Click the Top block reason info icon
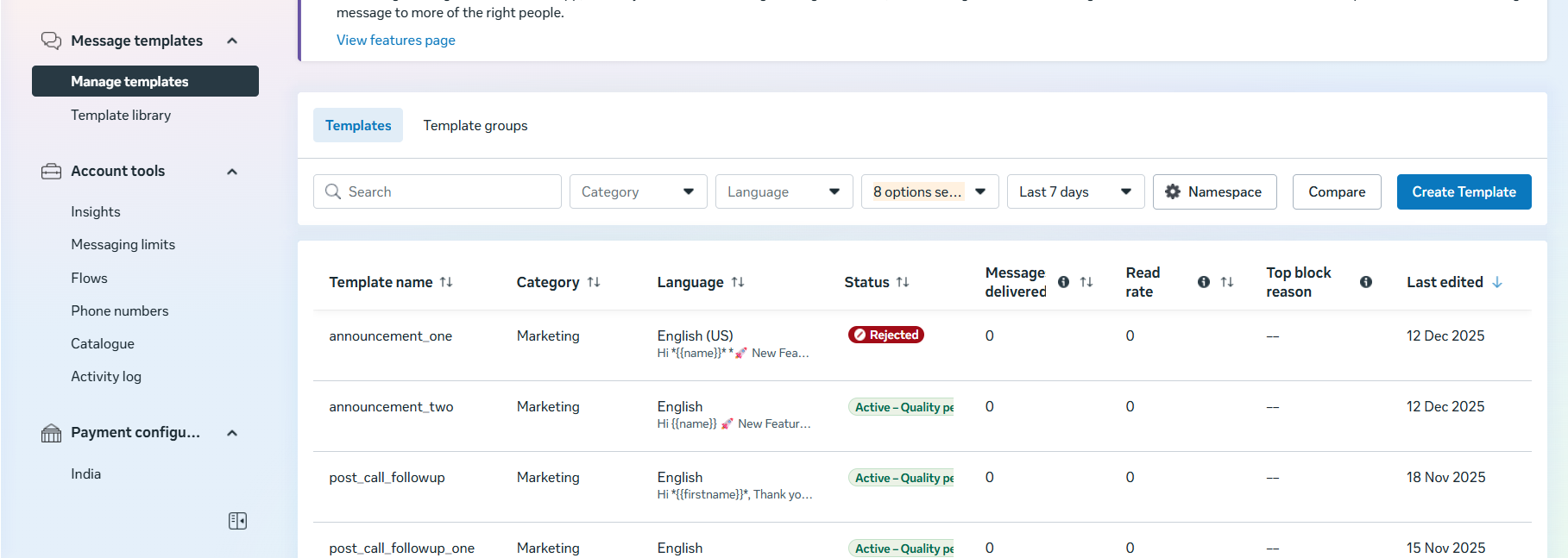This screenshot has height=558, width=1568. [x=1365, y=282]
